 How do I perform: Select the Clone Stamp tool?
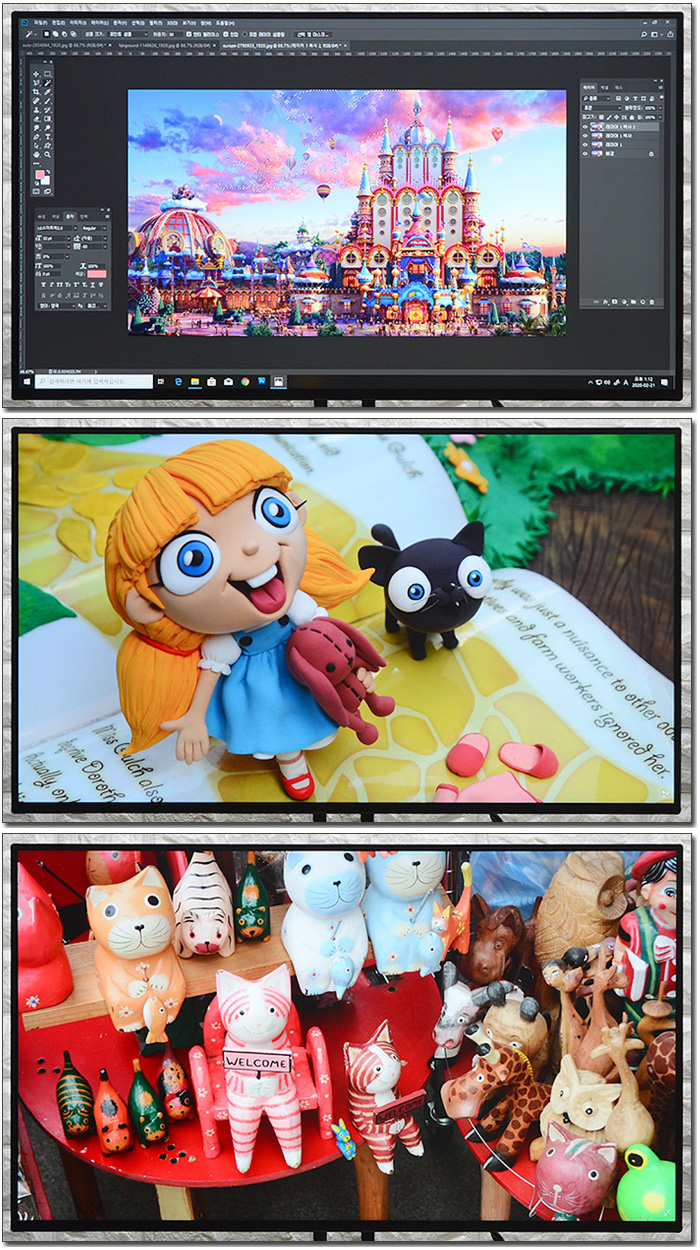pos(36,109)
